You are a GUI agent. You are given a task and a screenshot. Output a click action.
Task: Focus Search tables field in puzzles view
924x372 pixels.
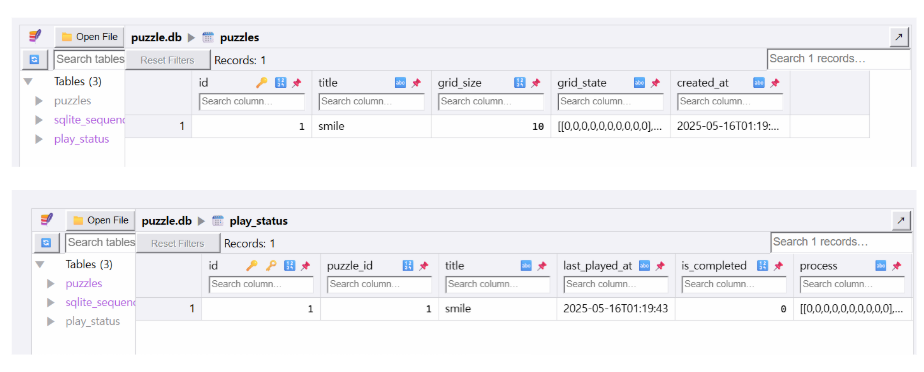tap(90, 60)
